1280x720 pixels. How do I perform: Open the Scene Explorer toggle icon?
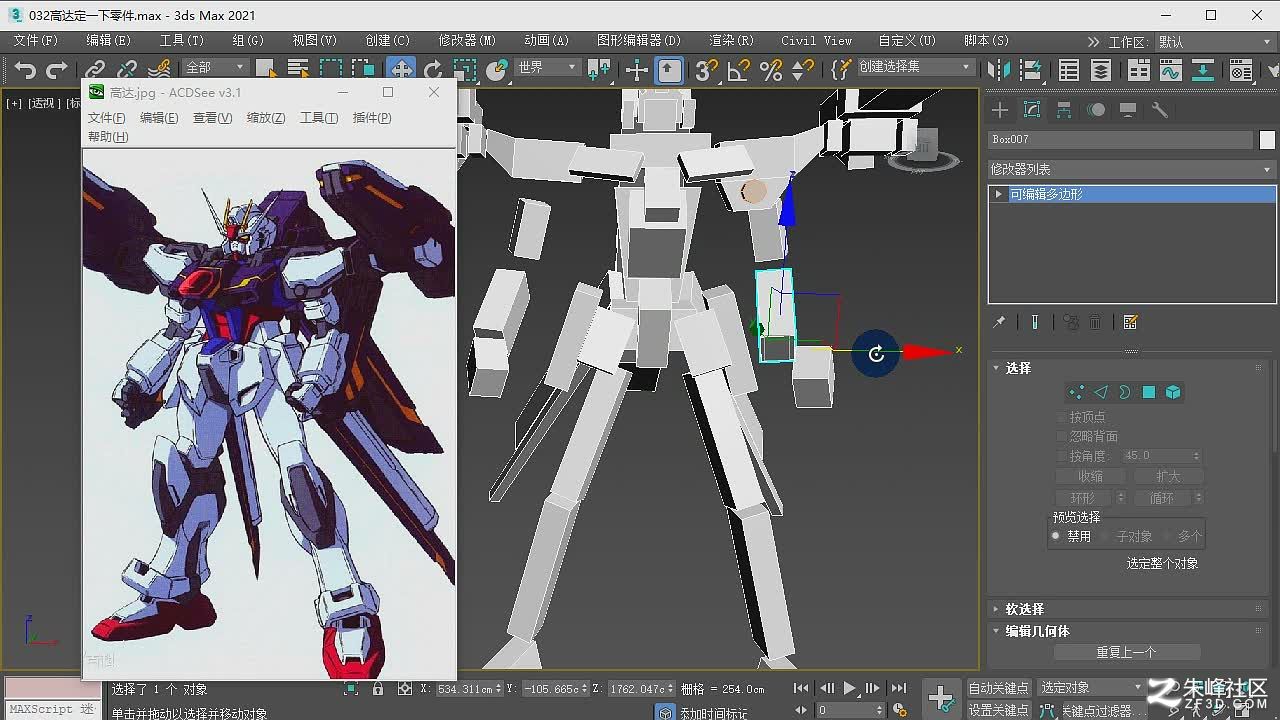click(1069, 70)
